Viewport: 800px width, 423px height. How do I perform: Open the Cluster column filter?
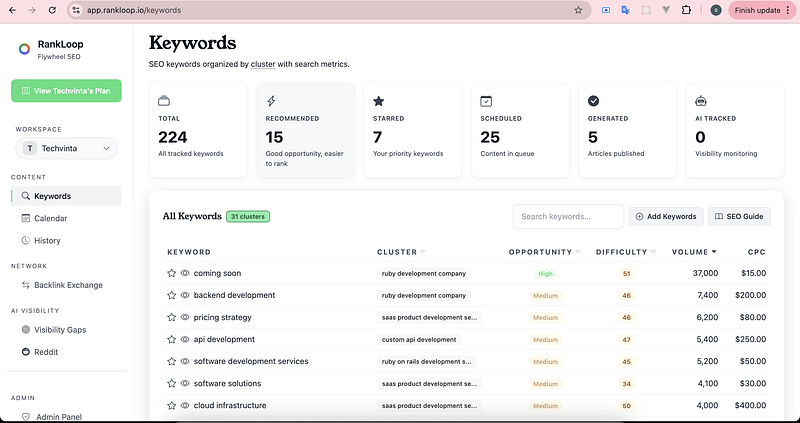click(423, 252)
